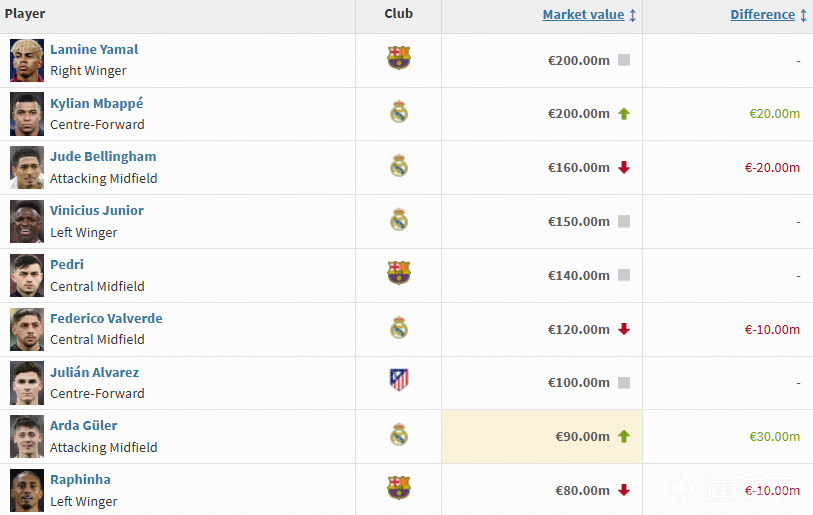Open Lamine Yamal's player profile link
The height and width of the screenshot is (515, 813).
[94, 50]
